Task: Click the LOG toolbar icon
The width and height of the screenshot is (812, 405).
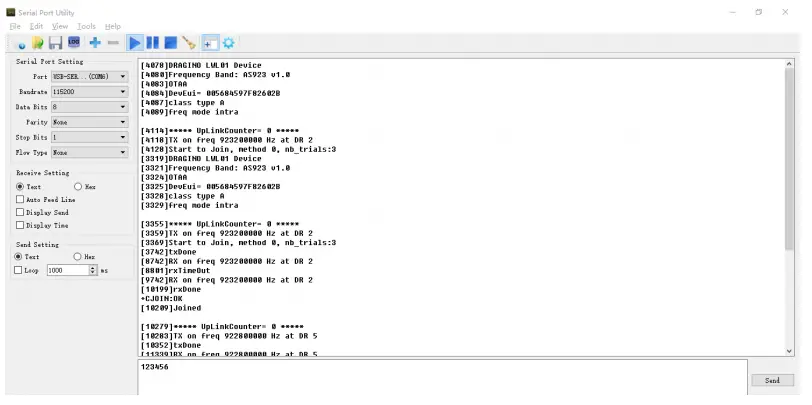Action: coord(74,42)
